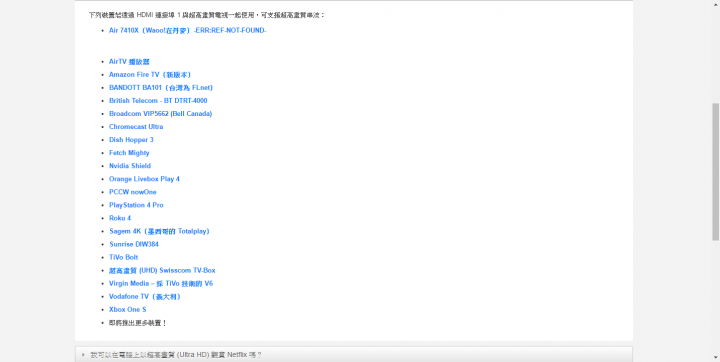Select British Telecom - BT DTRT-4000 link
Screen dimensions: 720x362
(158, 101)
